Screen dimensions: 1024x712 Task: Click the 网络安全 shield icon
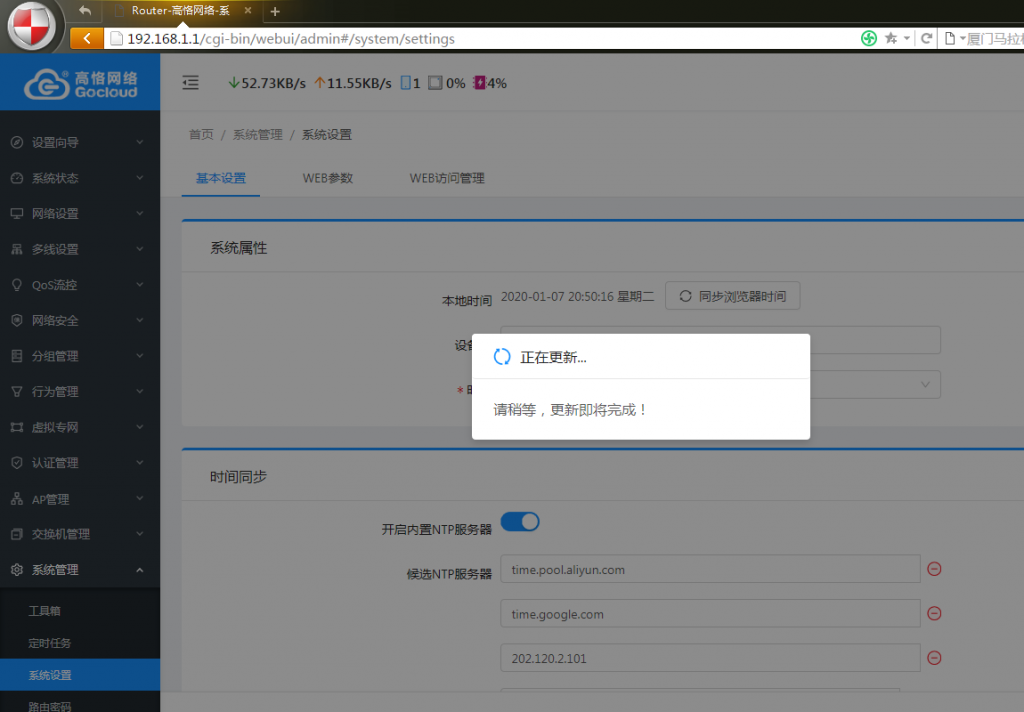pos(17,320)
